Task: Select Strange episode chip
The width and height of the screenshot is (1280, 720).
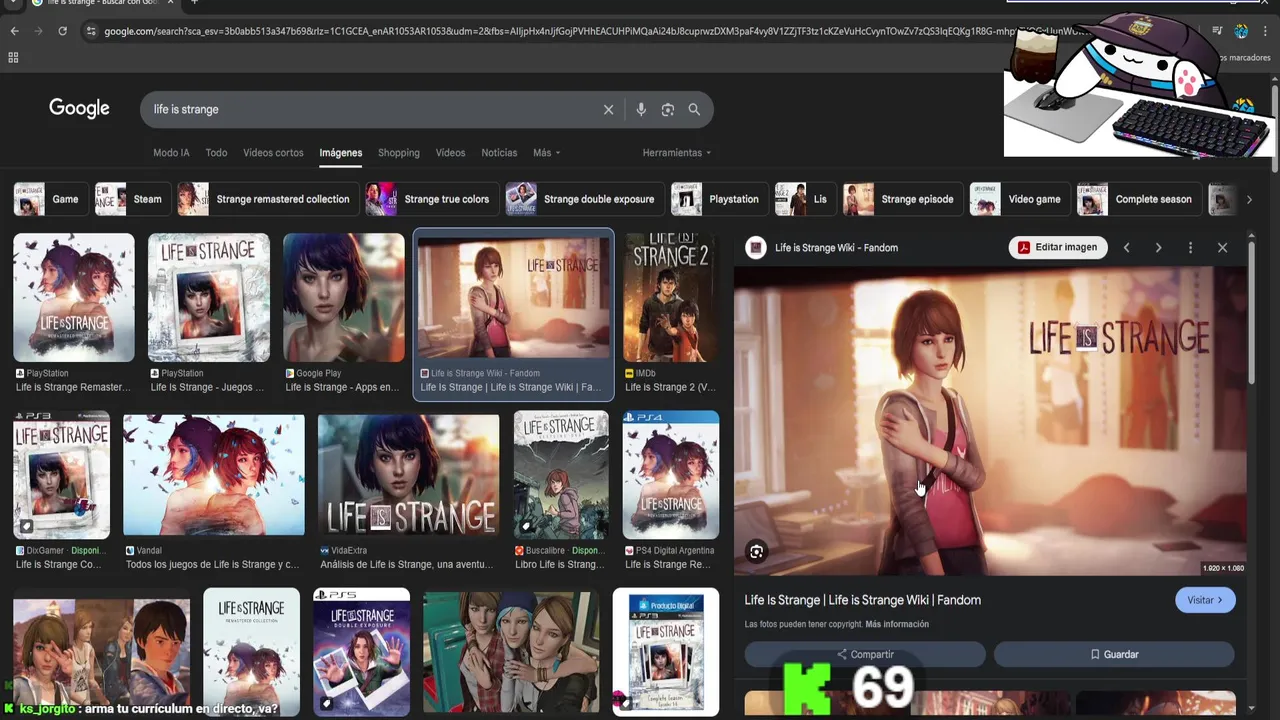Action: 901,199
